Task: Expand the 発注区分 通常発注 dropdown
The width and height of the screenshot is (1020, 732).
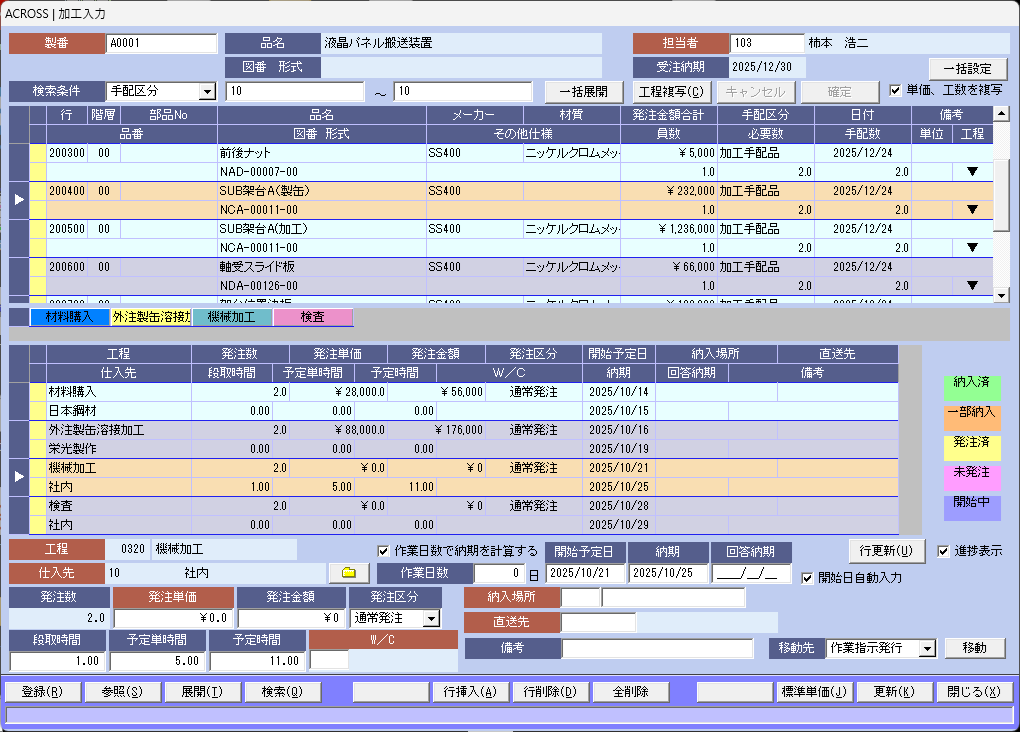Action: [430, 619]
